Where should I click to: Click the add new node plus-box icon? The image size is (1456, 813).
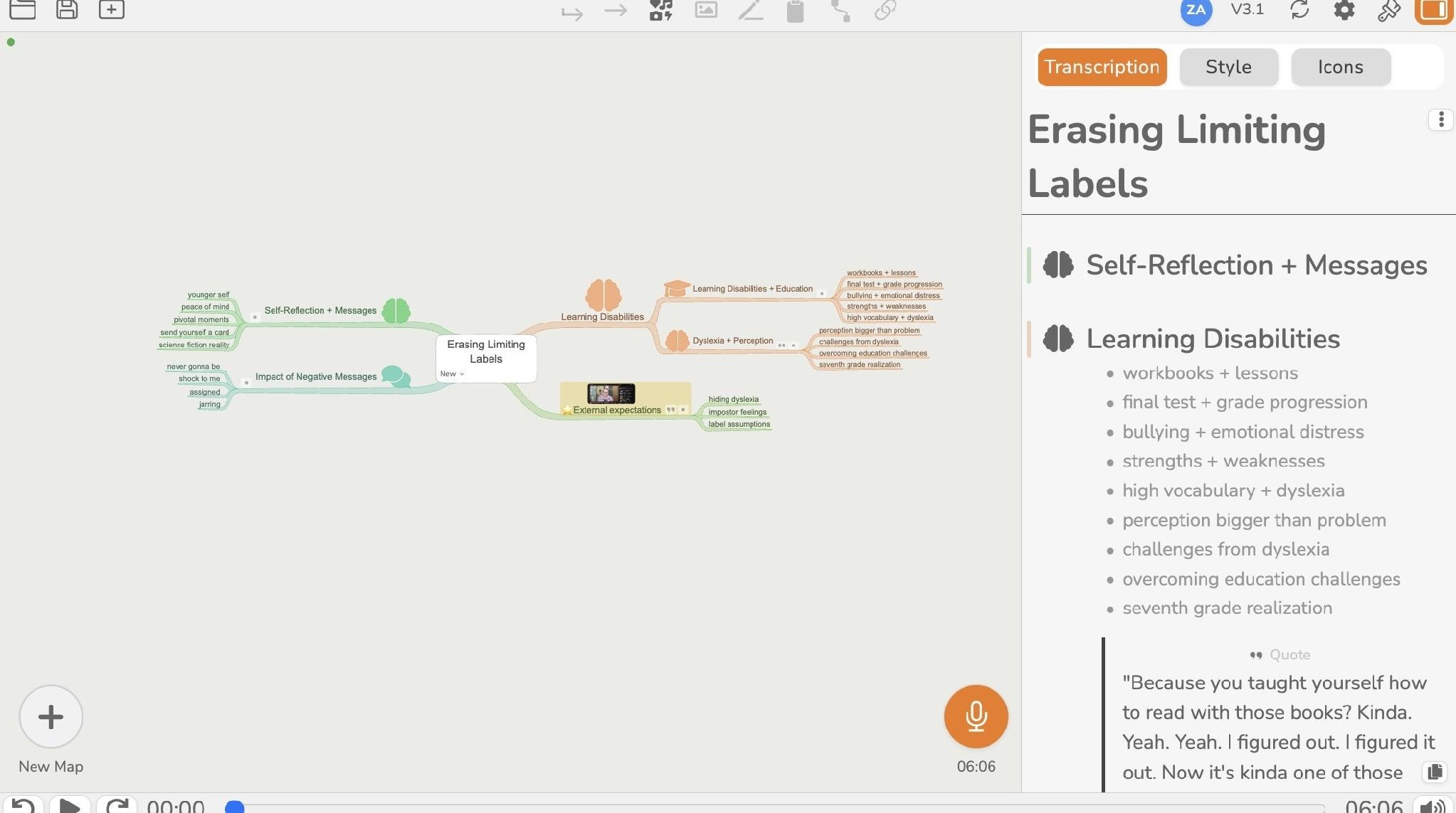point(111,9)
